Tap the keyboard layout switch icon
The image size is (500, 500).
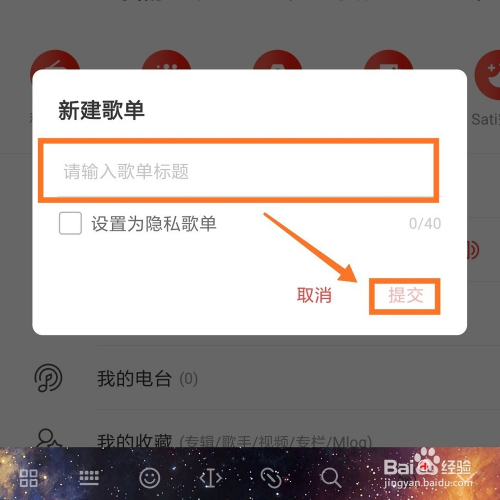tap(89, 478)
